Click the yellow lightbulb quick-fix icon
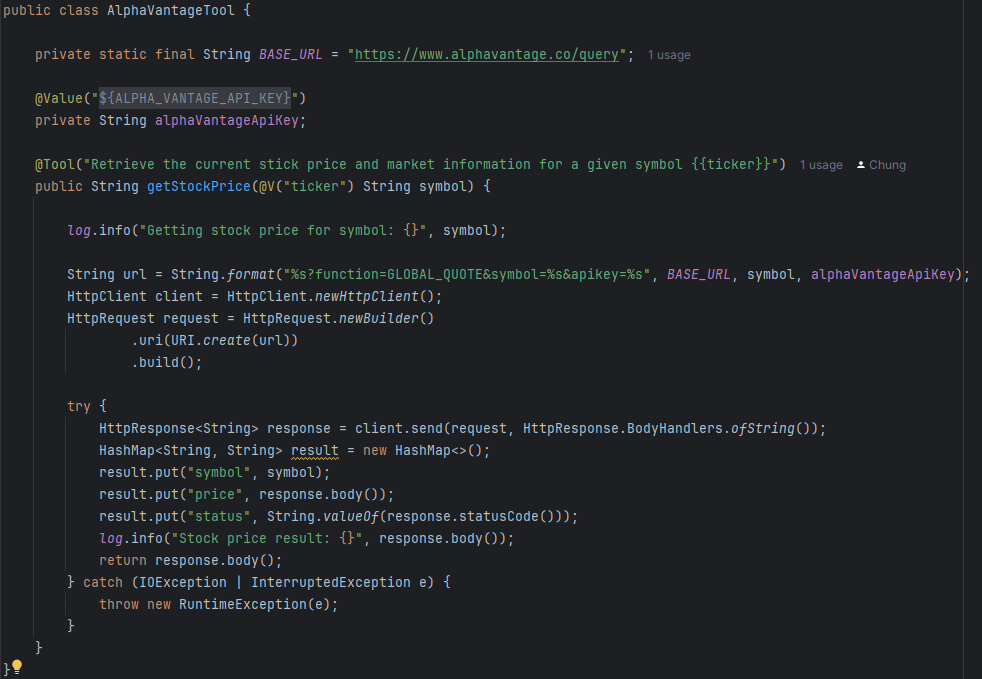The image size is (982, 679). click(x=17, y=666)
